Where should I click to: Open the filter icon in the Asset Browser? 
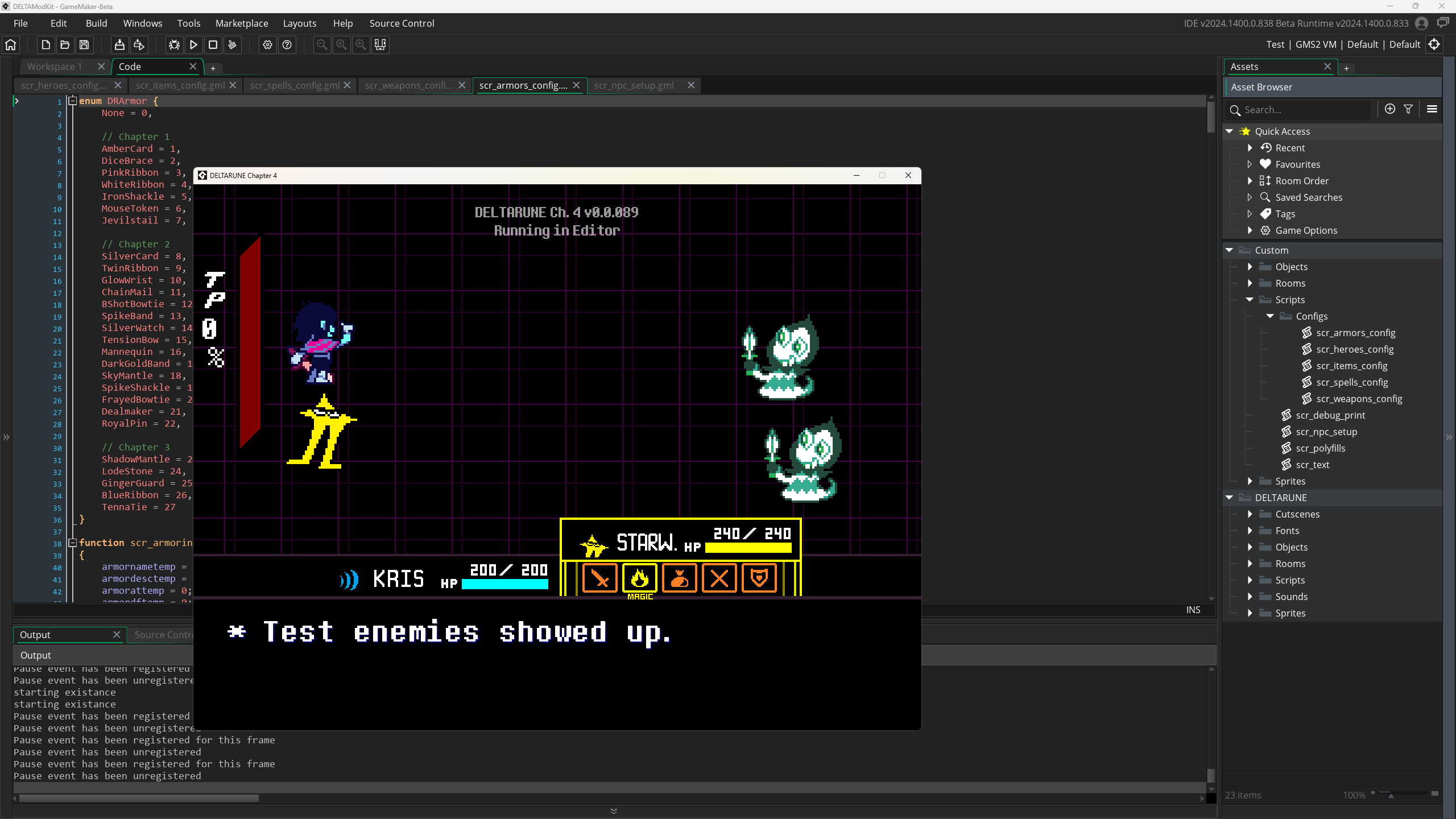click(1409, 109)
